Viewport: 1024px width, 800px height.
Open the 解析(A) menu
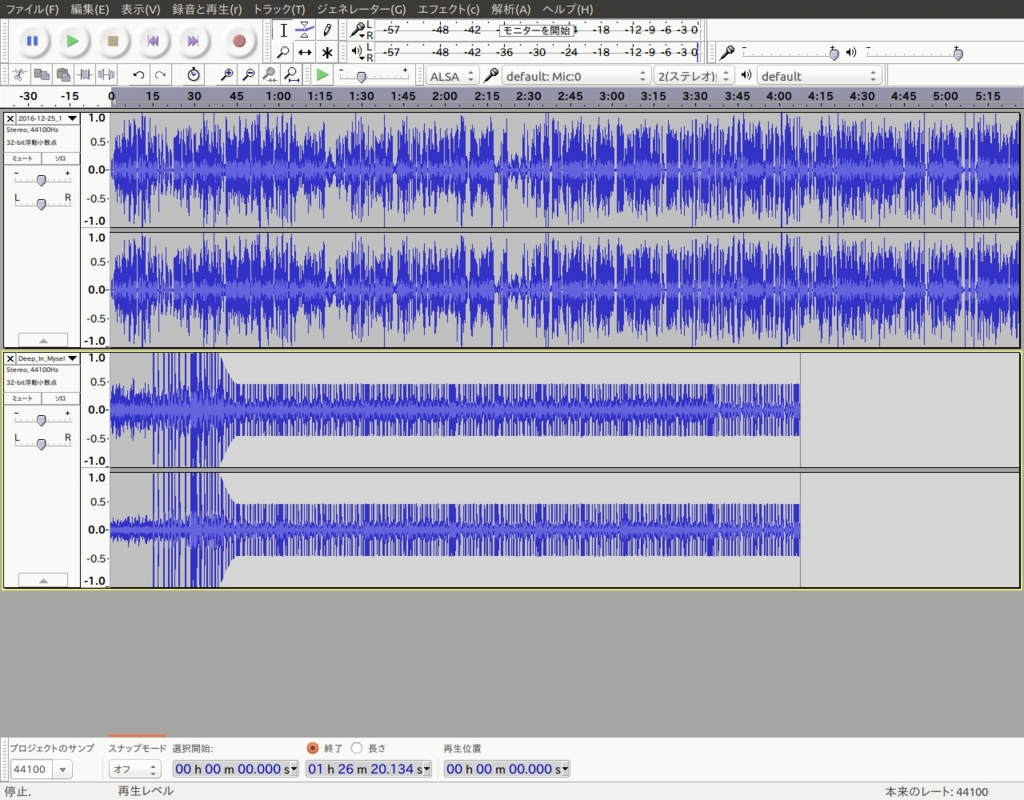[511, 9]
